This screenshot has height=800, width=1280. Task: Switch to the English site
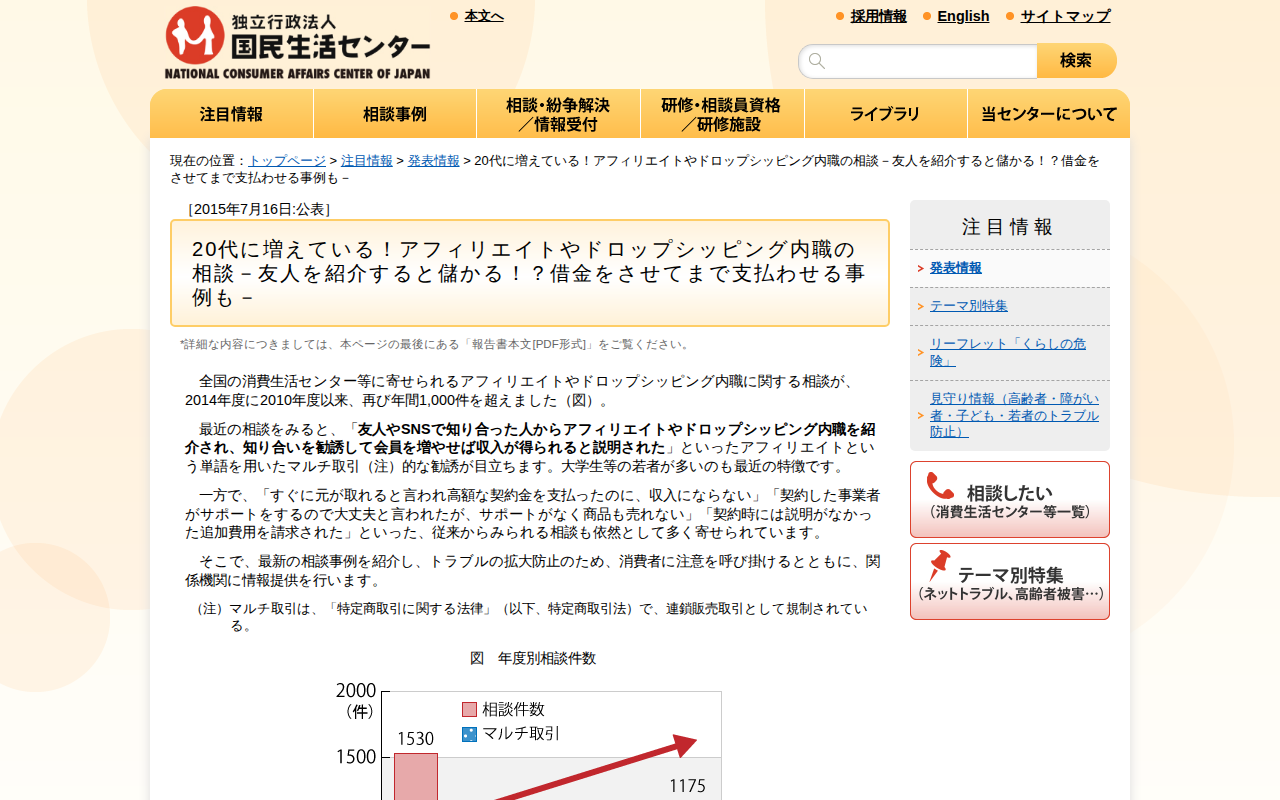tap(963, 16)
